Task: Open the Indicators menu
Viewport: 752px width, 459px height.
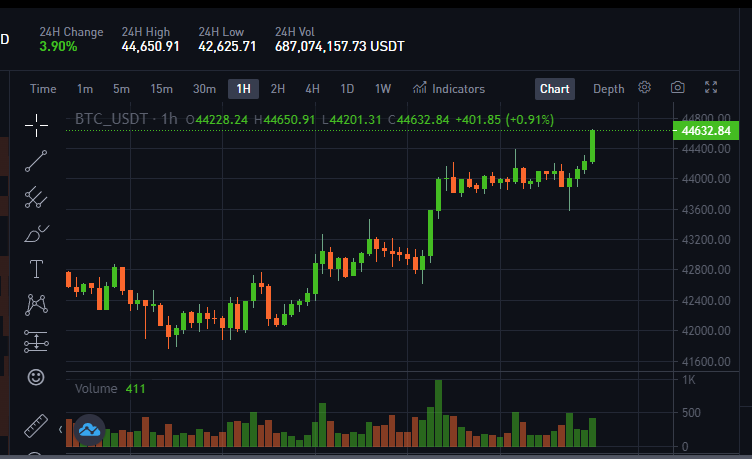Action: point(449,89)
